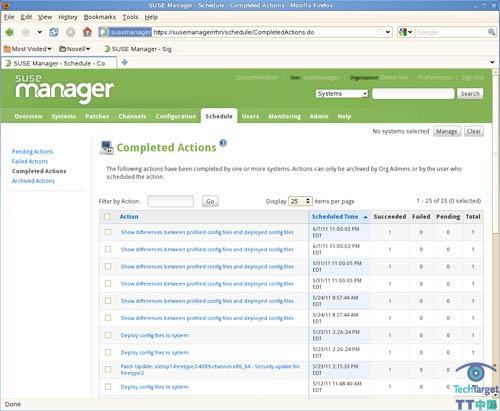500x411 pixels.
Task: Switch to the Patches navigation tab
Action: pos(97,116)
